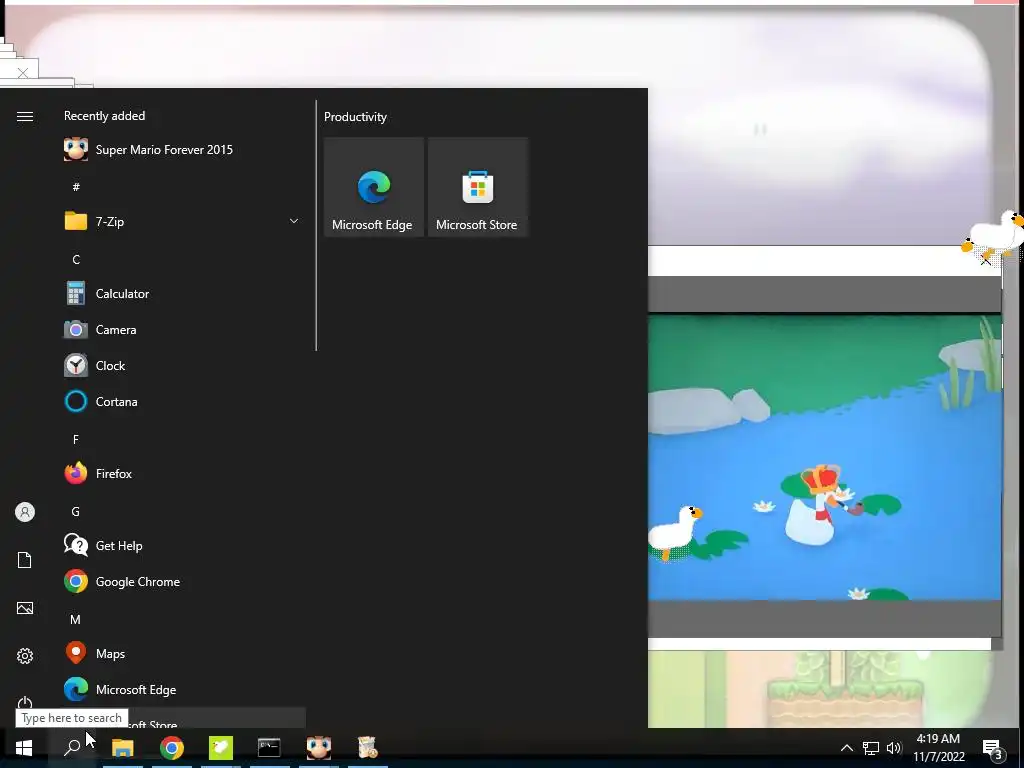This screenshot has width=1024, height=768.
Task: Show hidden system tray icons
Action: (846, 748)
